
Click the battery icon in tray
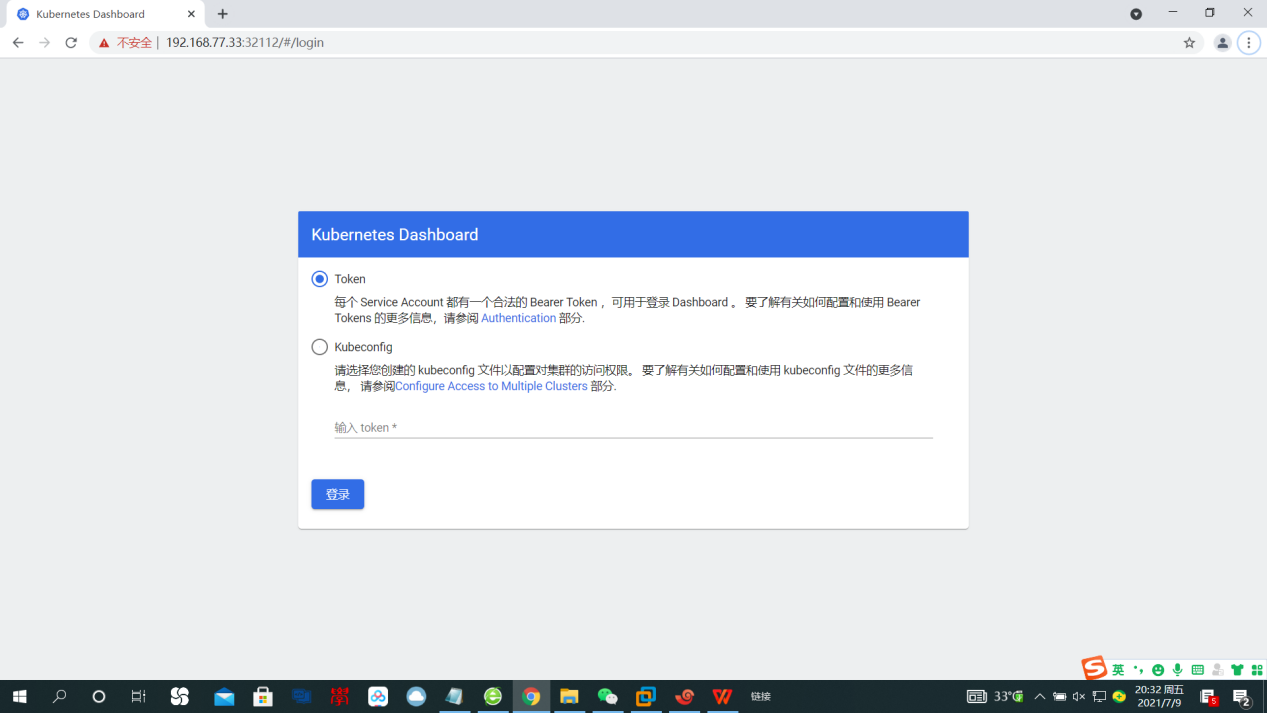click(x=1060, y=696)
